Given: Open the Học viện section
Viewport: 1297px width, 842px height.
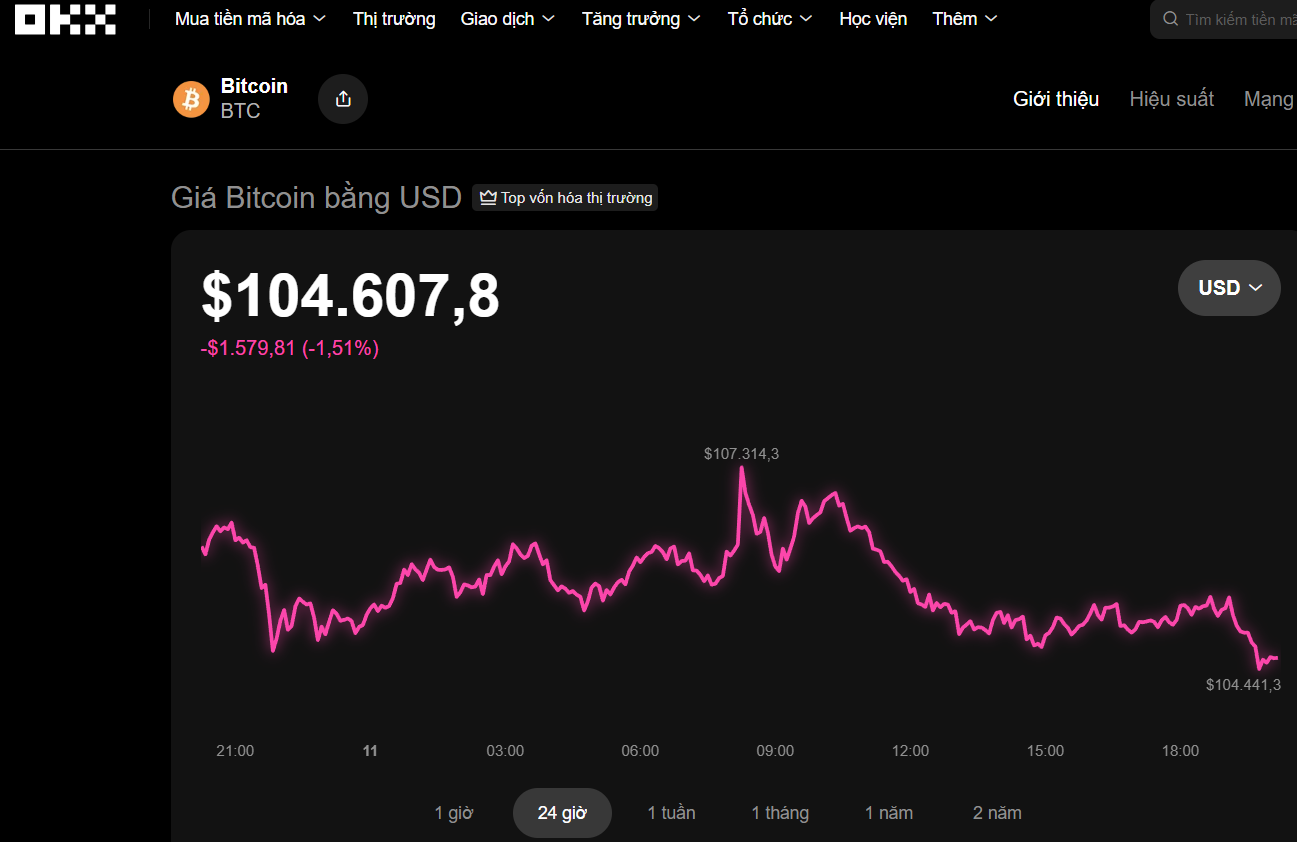Looking at the screenshot, I should (x=872, y=18).
